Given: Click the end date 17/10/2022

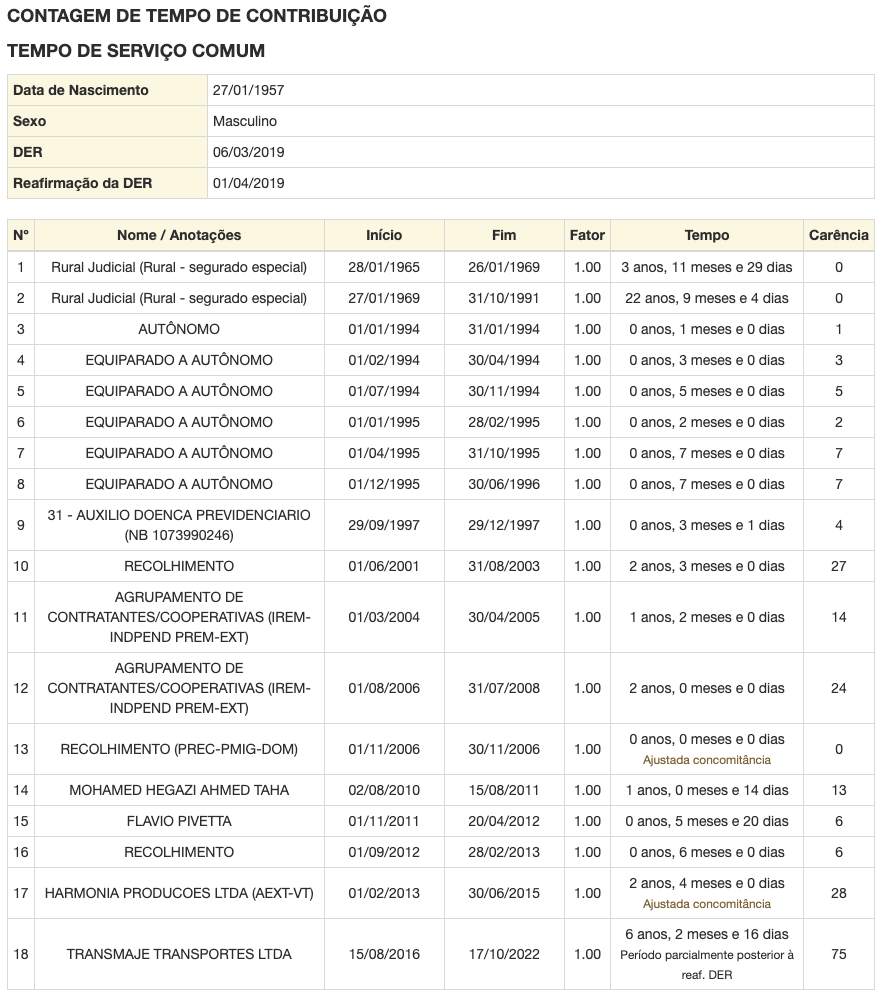Looking at the screenshot, I should click(504, 954).
